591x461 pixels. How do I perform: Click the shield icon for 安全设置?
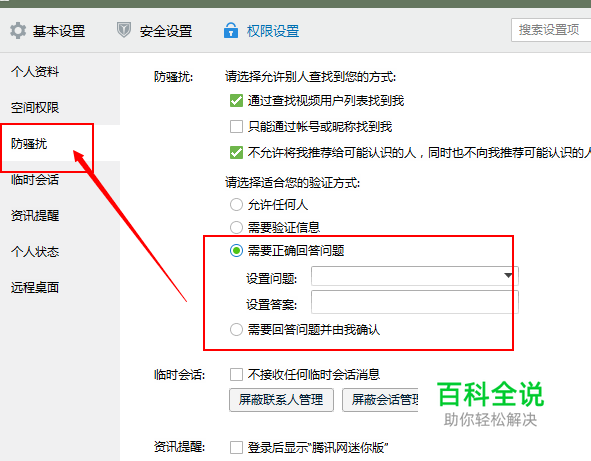click(x=124, y=30)
